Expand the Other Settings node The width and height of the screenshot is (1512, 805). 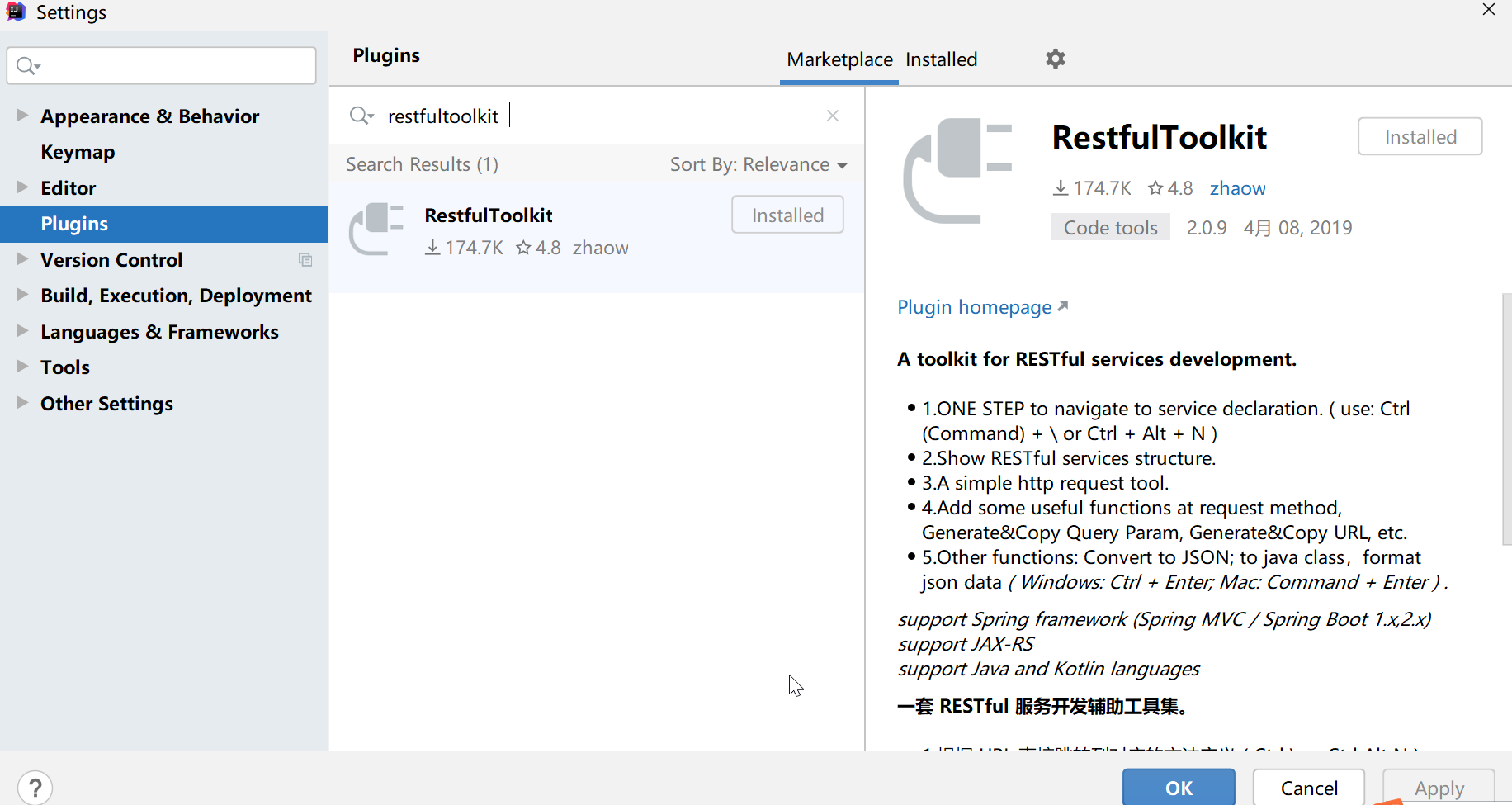pos(22,403)
